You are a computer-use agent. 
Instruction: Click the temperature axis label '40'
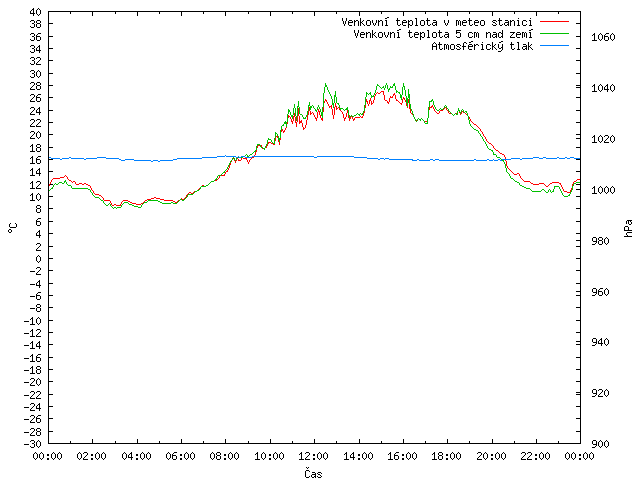coord(36,12)
